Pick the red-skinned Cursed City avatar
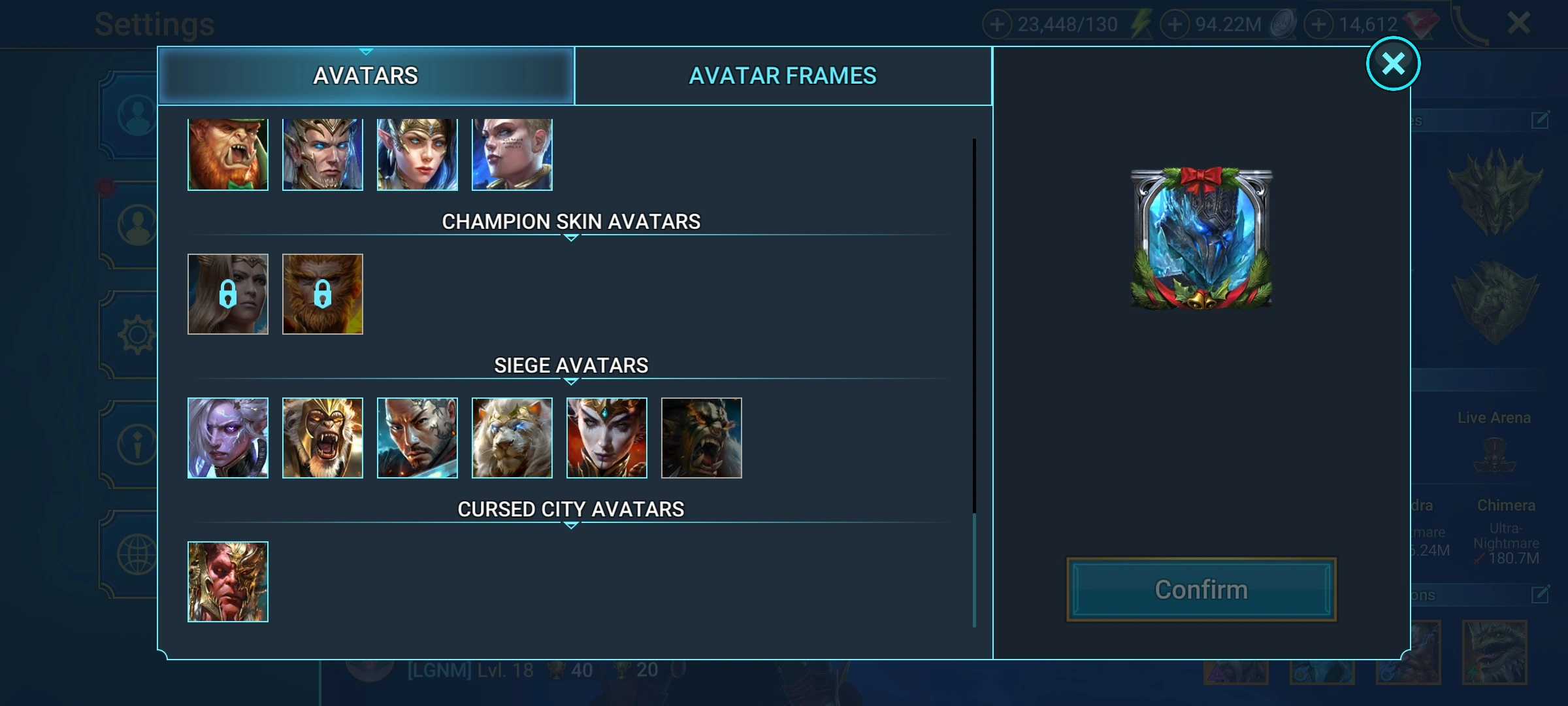This screenshot has height=706, width=1568. pos(227,582)
